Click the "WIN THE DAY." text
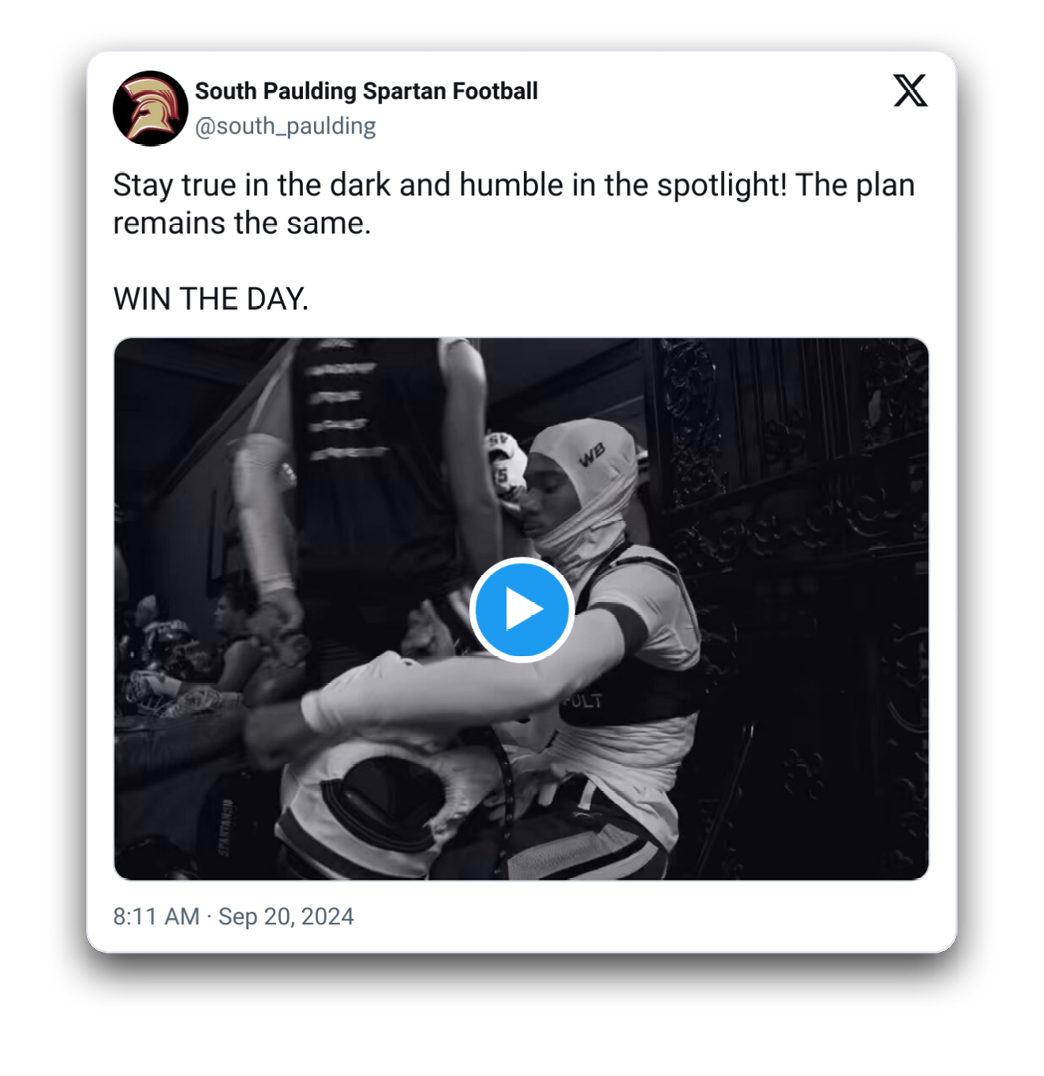Image resolution: width=1044 pixels, height=1076 pixels. [210, 298]
